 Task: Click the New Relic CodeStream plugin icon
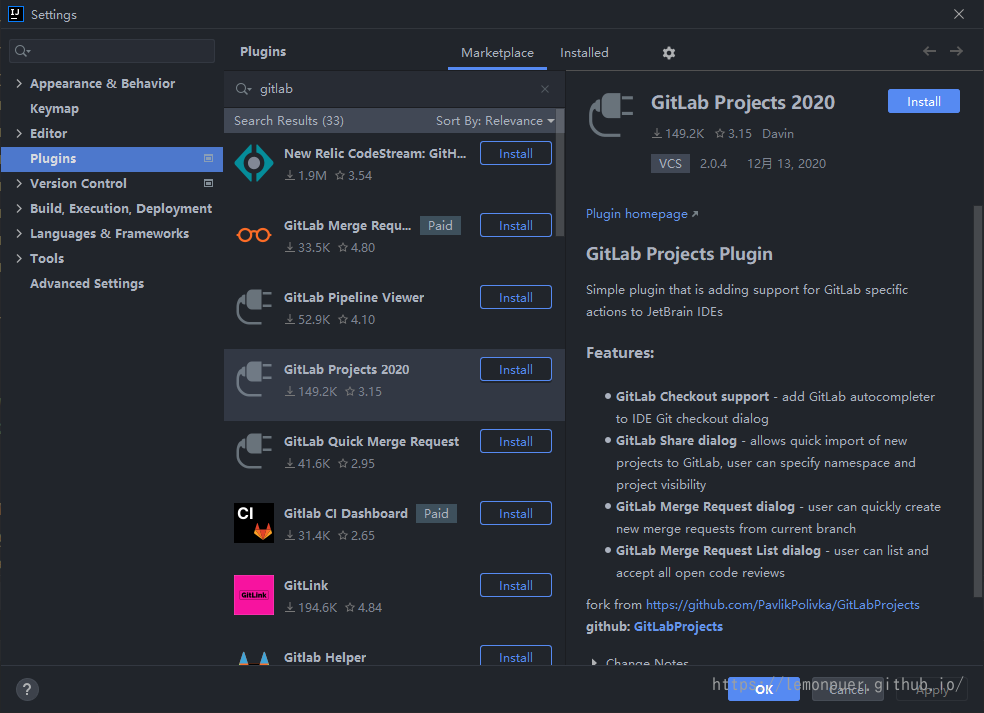(254, 163)
